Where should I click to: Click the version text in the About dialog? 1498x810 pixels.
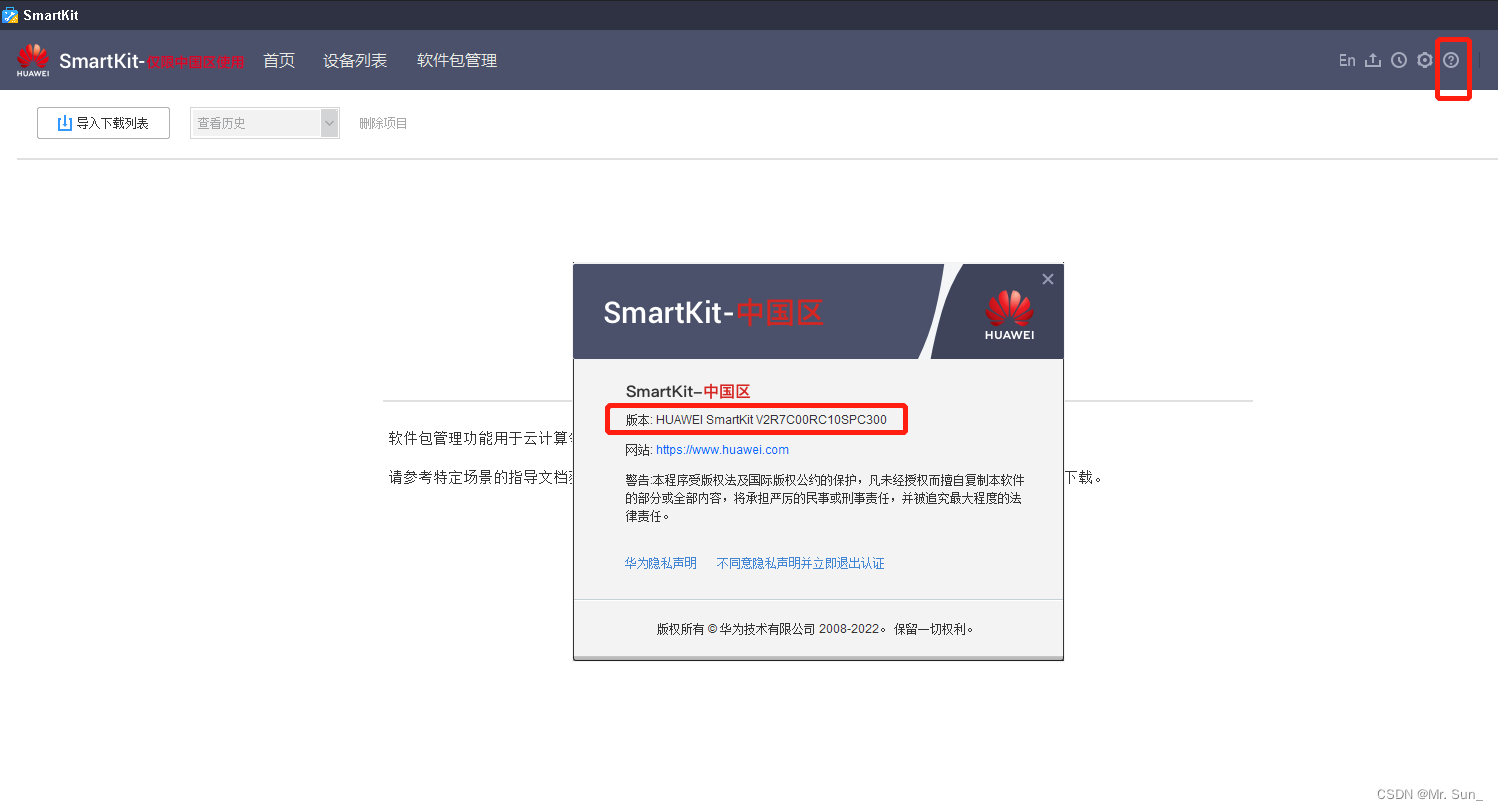coord(756,419)
